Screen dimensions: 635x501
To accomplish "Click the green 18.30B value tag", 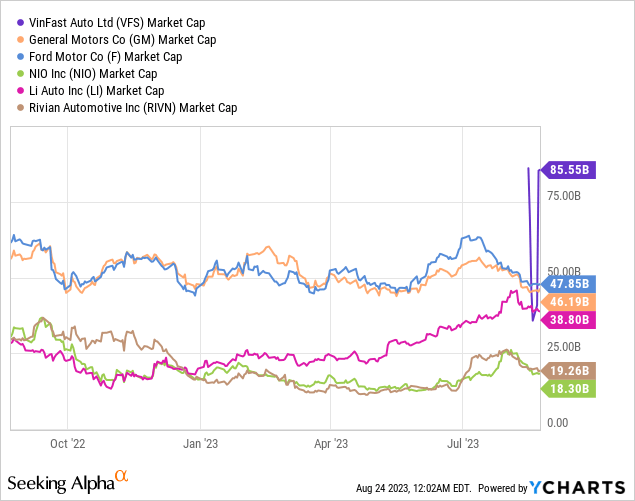I will coord(570,388).
